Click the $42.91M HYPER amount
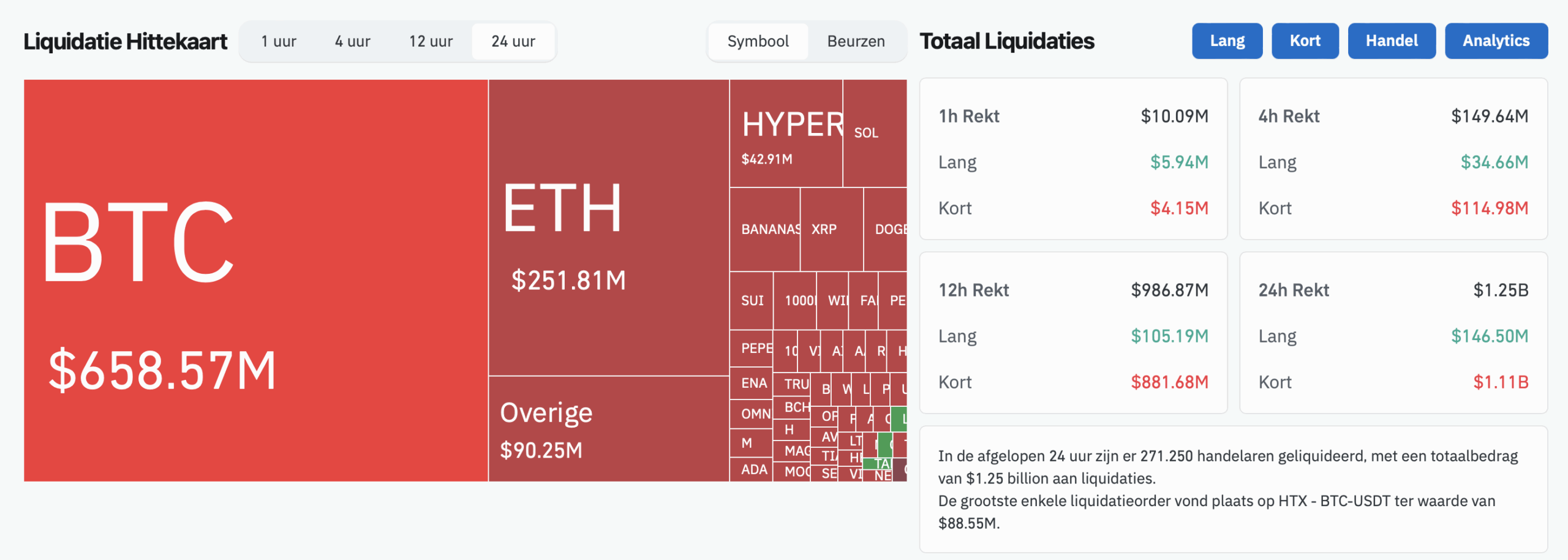 (767, 159)
